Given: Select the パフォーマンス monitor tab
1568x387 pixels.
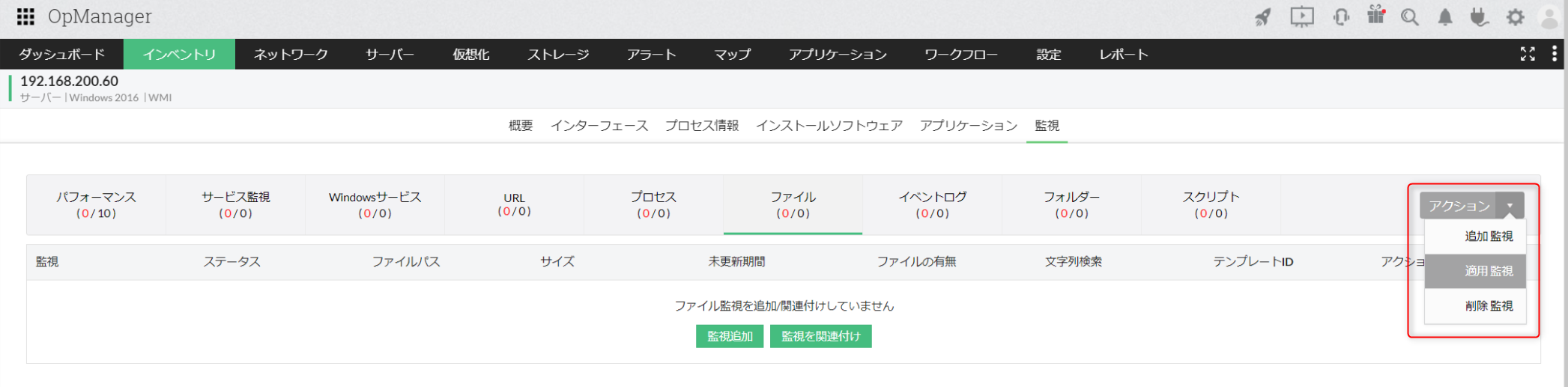Looking at the screenshot, I should tap(96, 204).
